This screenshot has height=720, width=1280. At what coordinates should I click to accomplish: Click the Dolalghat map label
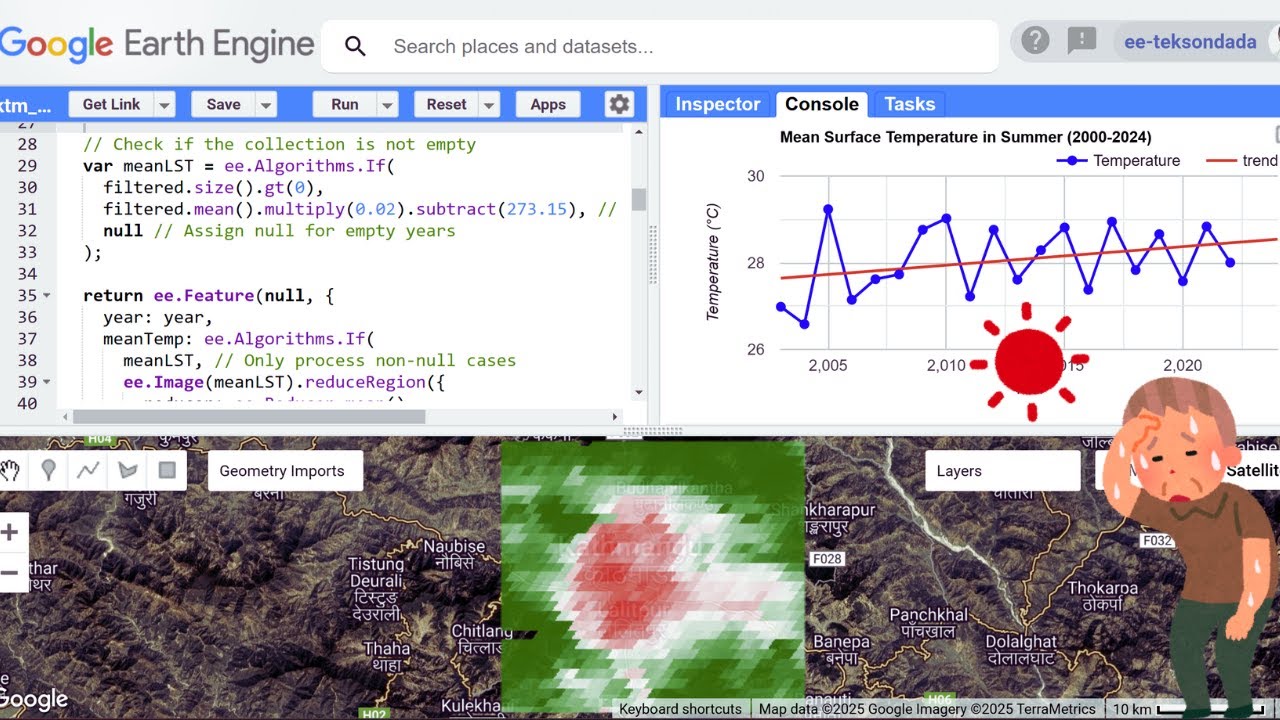(1021, 650)
